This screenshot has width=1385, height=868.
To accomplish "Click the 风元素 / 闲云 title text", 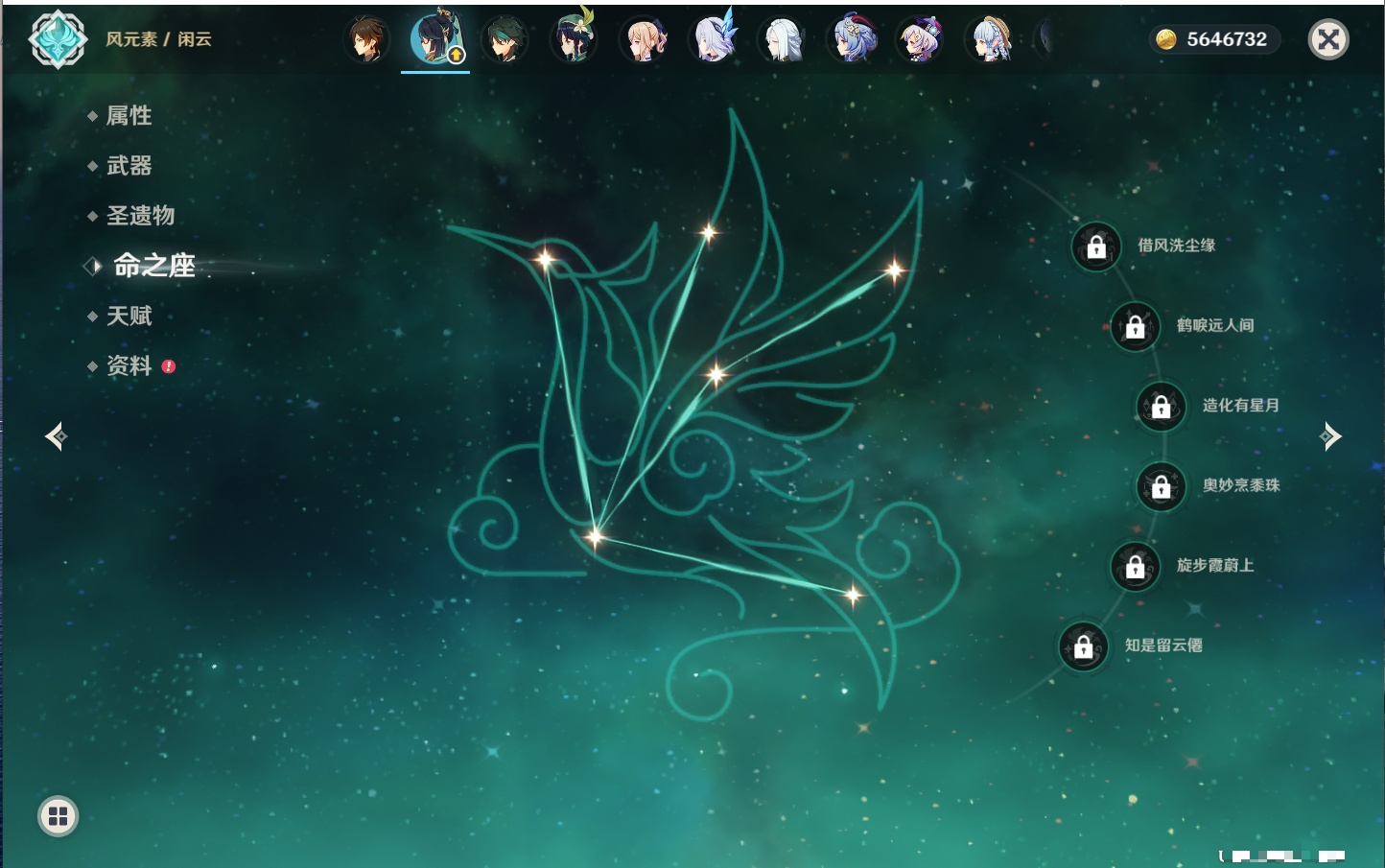I will (x=158, y=39).
